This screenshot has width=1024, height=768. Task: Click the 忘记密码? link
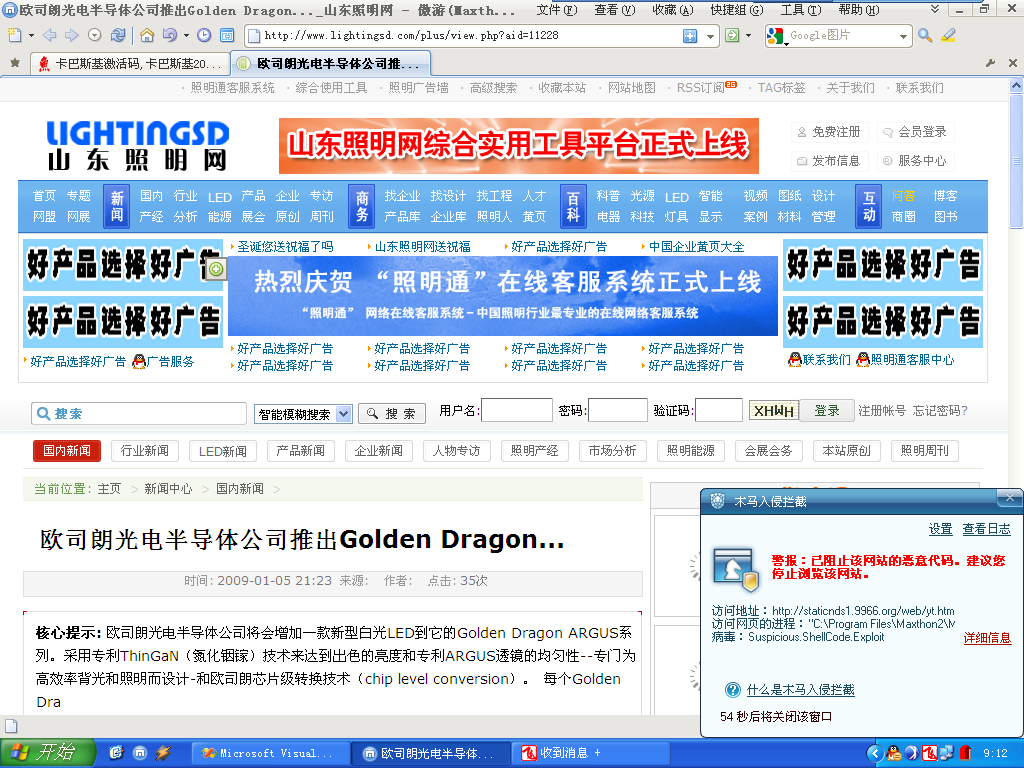point(940,410)
